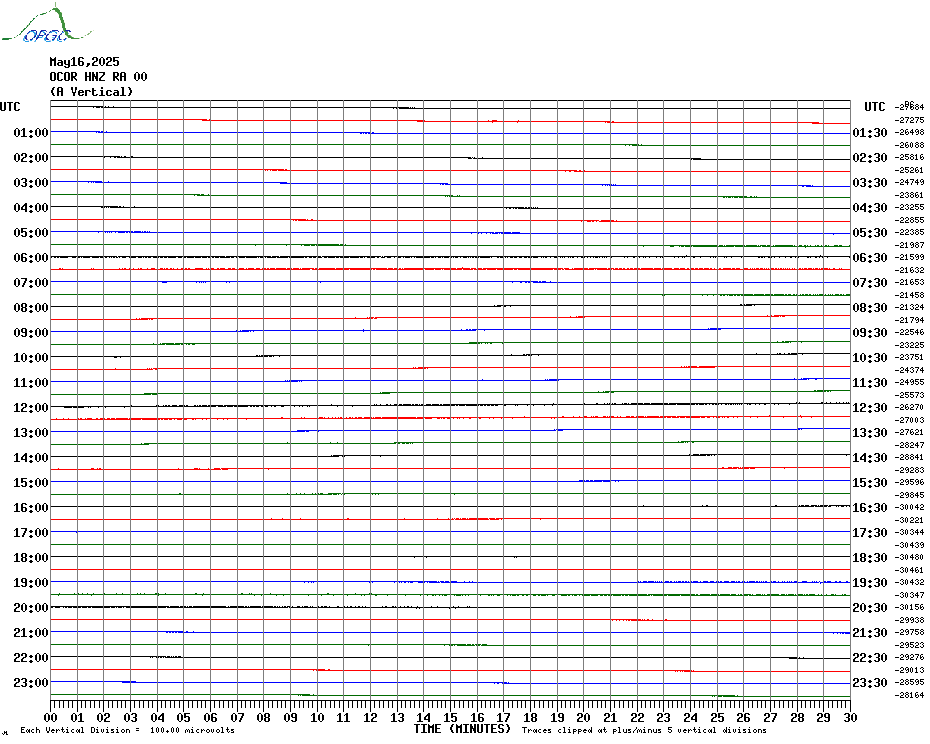
Task: Click the offset value "-25816"
Action: coord(909,157)
